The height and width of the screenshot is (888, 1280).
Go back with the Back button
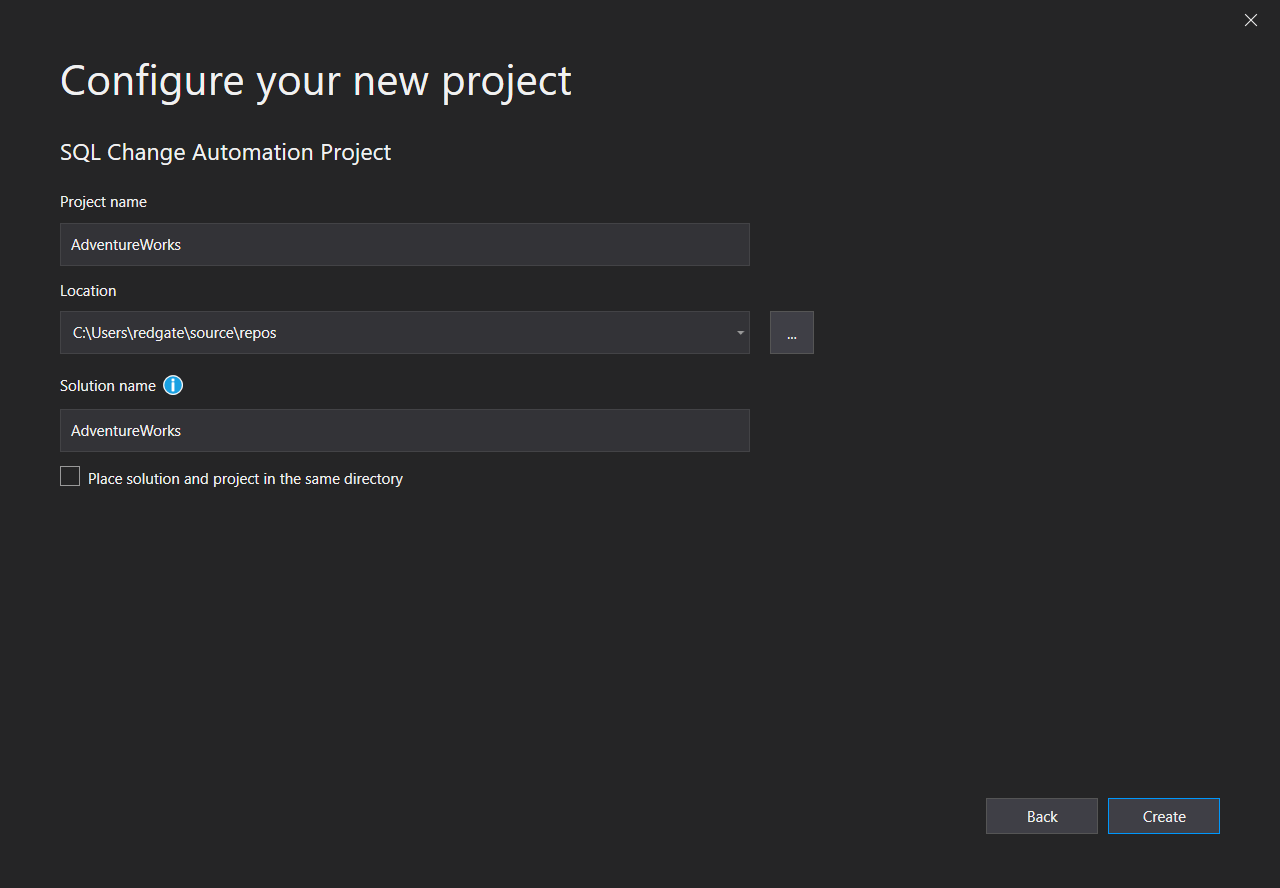(1041, 816)
